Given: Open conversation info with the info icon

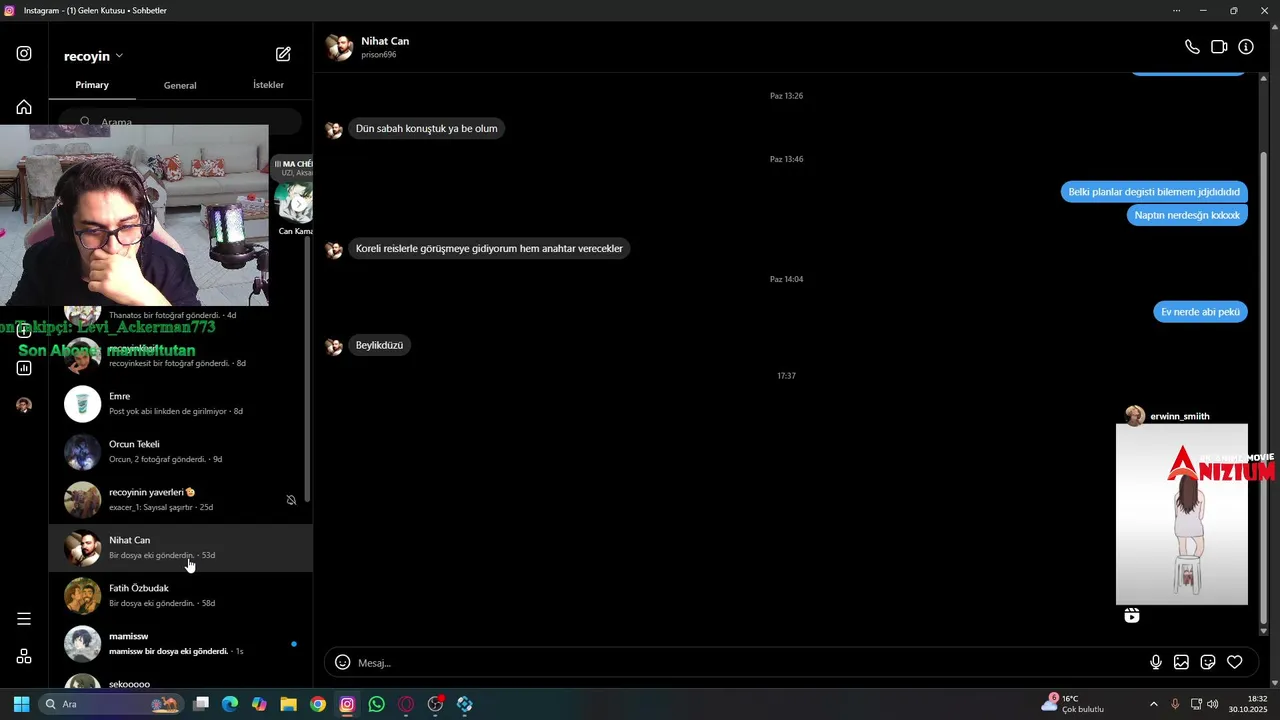Looking at the screenshot, I should click(1246, 47).
